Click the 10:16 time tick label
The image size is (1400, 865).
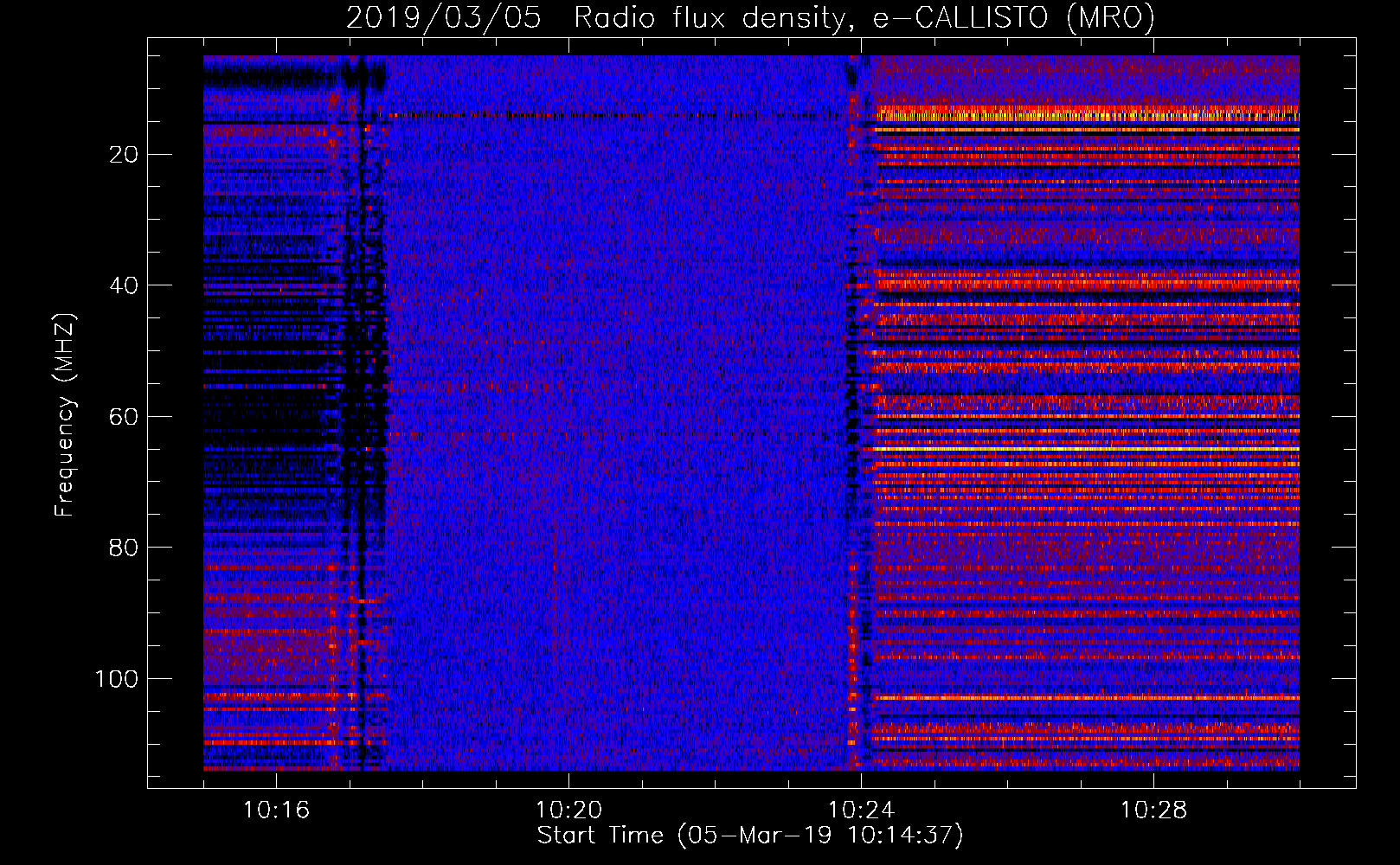(x=276, y=811)
